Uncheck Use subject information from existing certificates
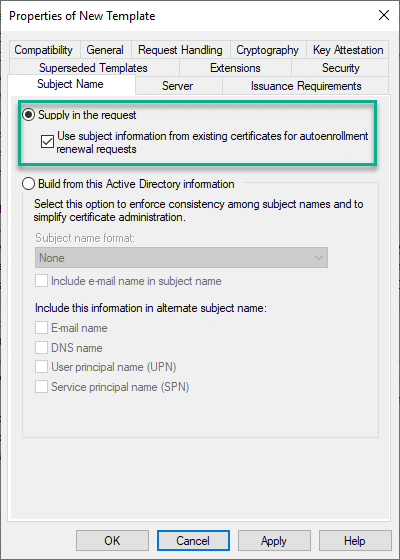 click(47, 141)
